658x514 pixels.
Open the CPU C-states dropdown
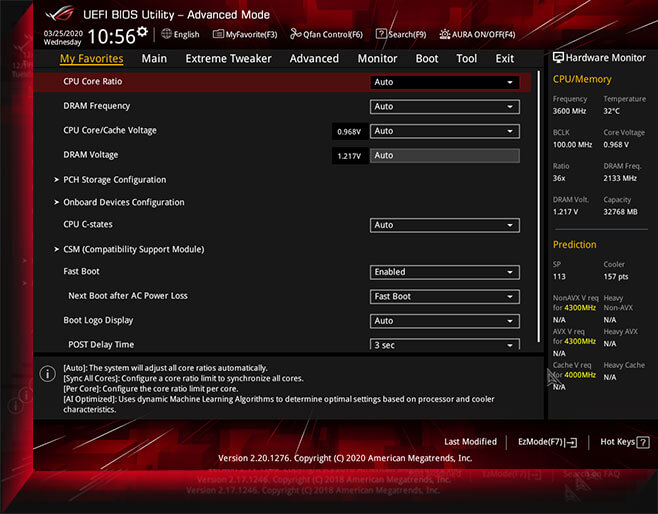[444, 225]
